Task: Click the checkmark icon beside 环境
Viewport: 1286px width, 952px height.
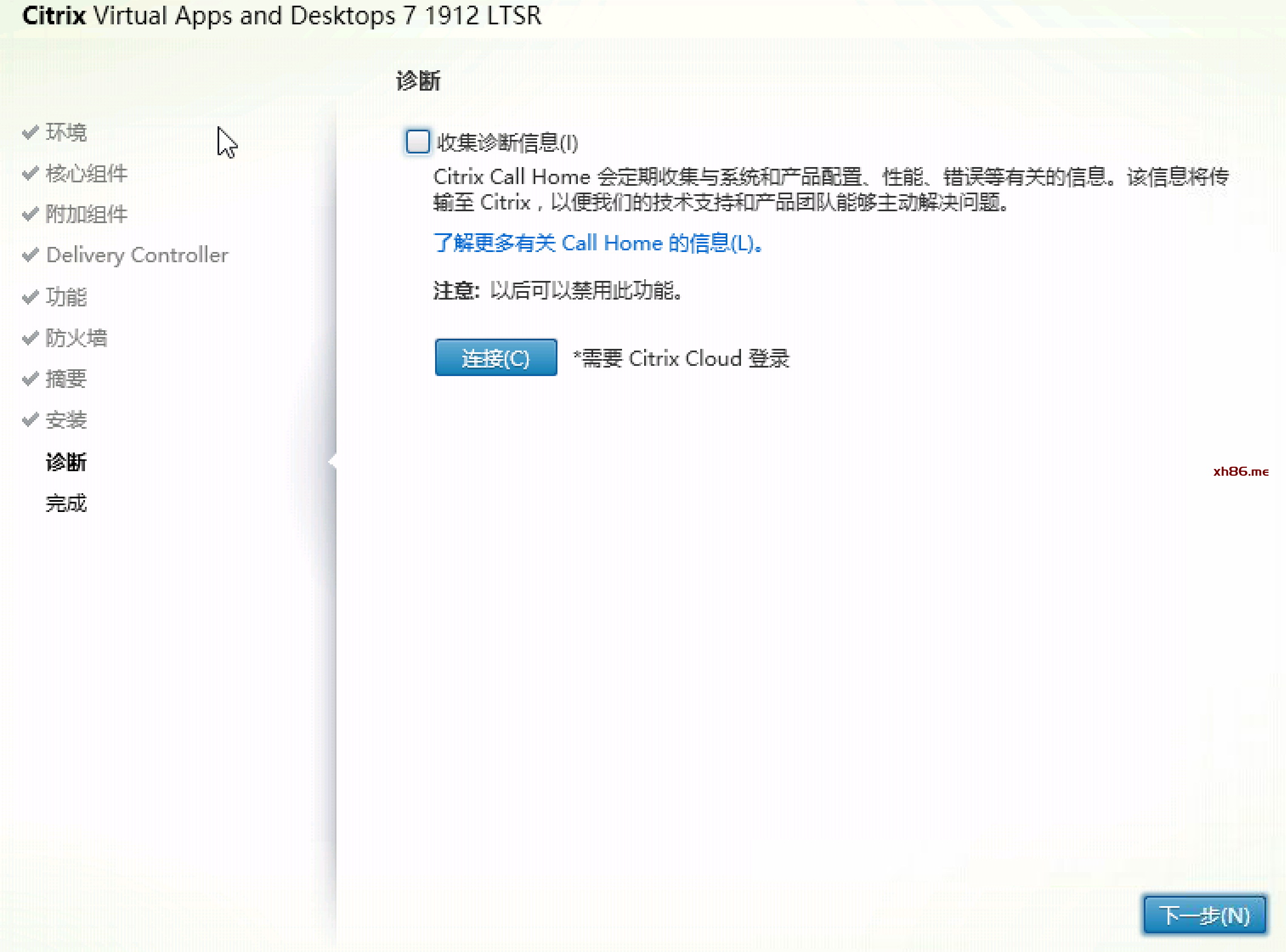Action: coord(30,133)
